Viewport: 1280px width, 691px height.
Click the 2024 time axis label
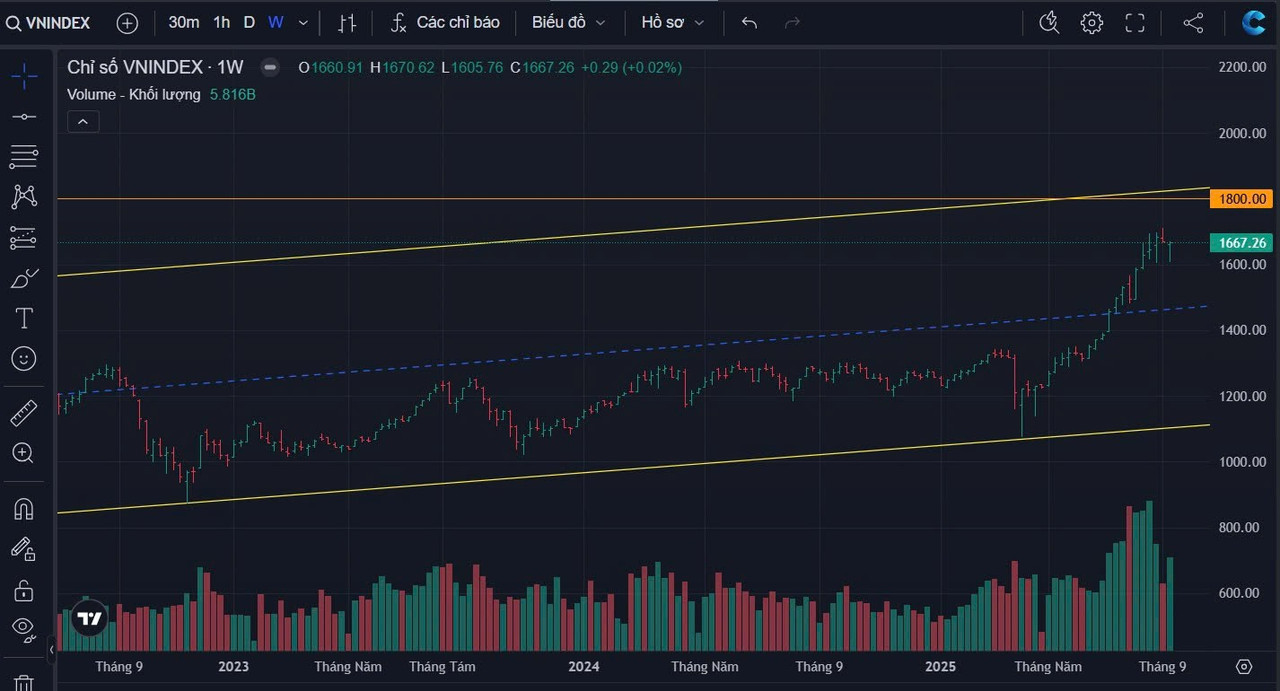[584, 666]
